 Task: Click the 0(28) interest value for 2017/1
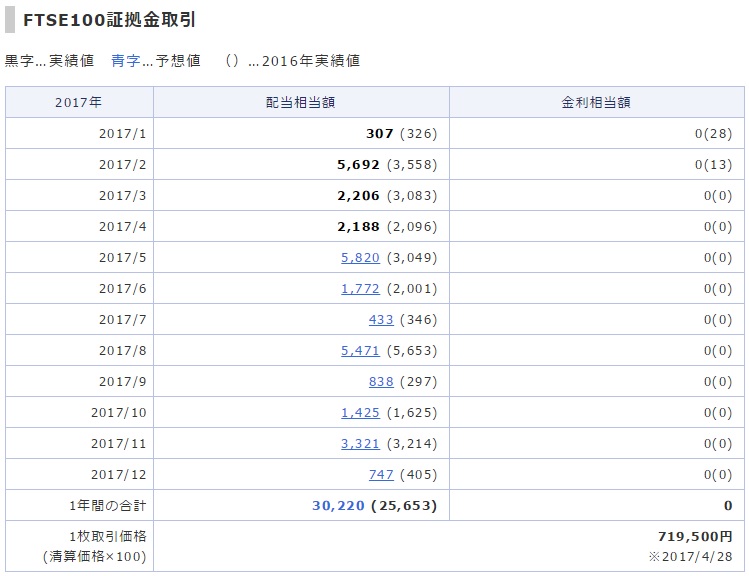pyautogui.click(x=713, y=134)
